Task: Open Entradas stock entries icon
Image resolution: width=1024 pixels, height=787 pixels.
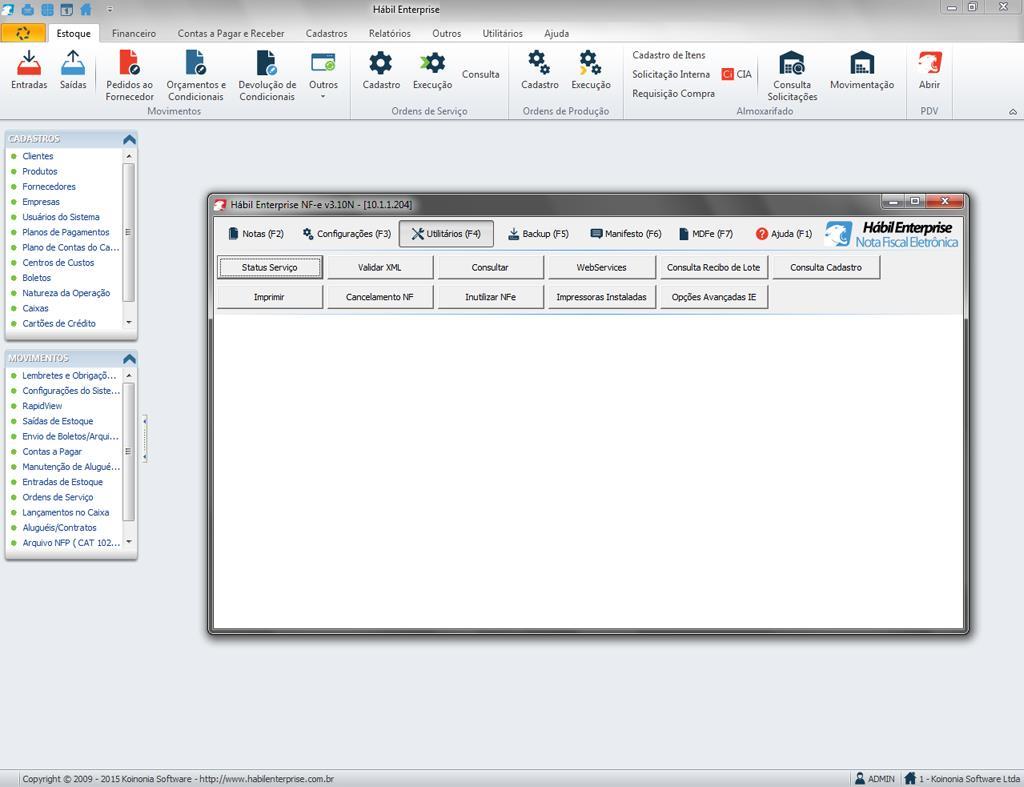Action: [29, 71]
